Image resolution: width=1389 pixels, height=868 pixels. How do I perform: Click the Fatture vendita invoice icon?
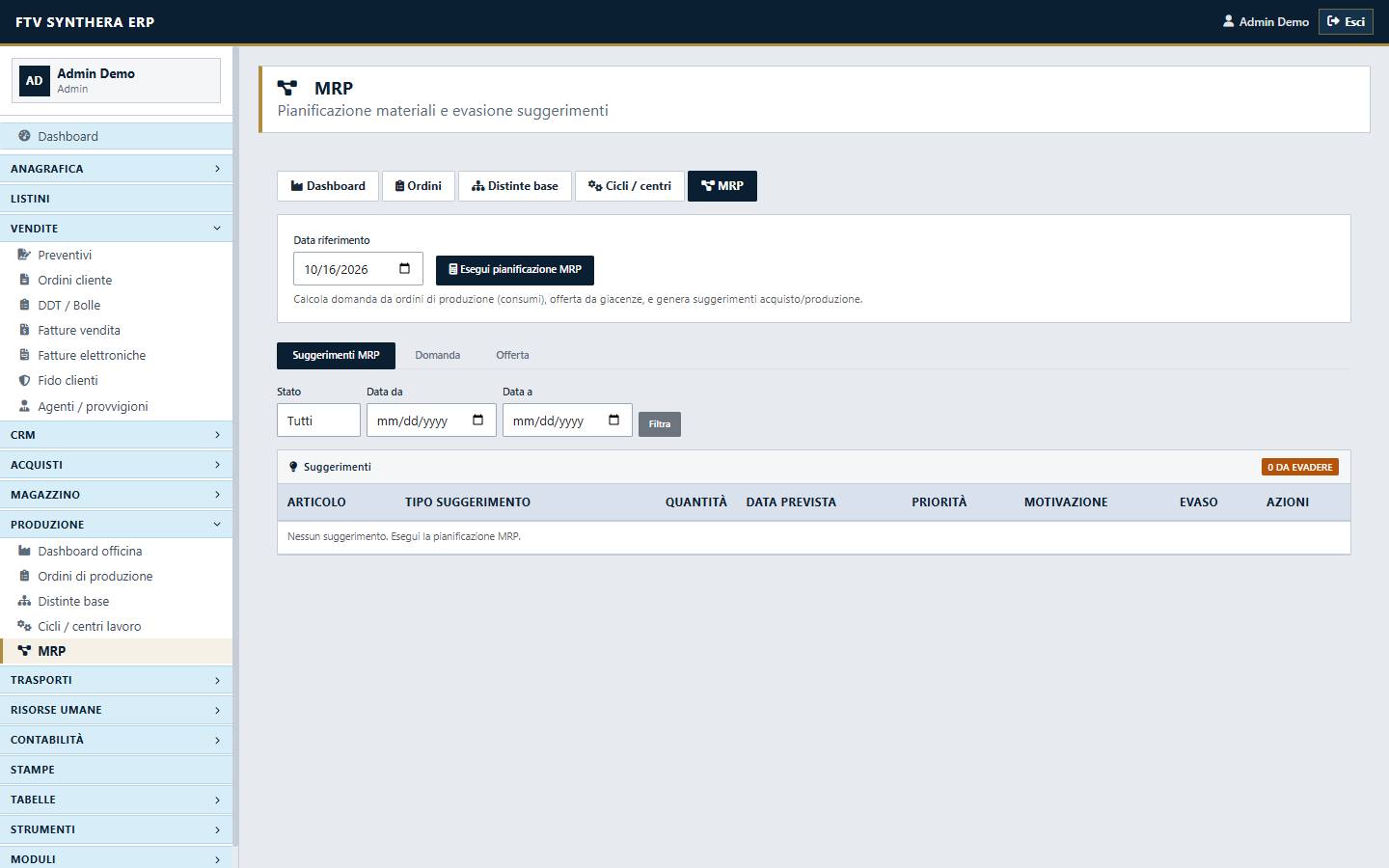[x=24, y=330]
